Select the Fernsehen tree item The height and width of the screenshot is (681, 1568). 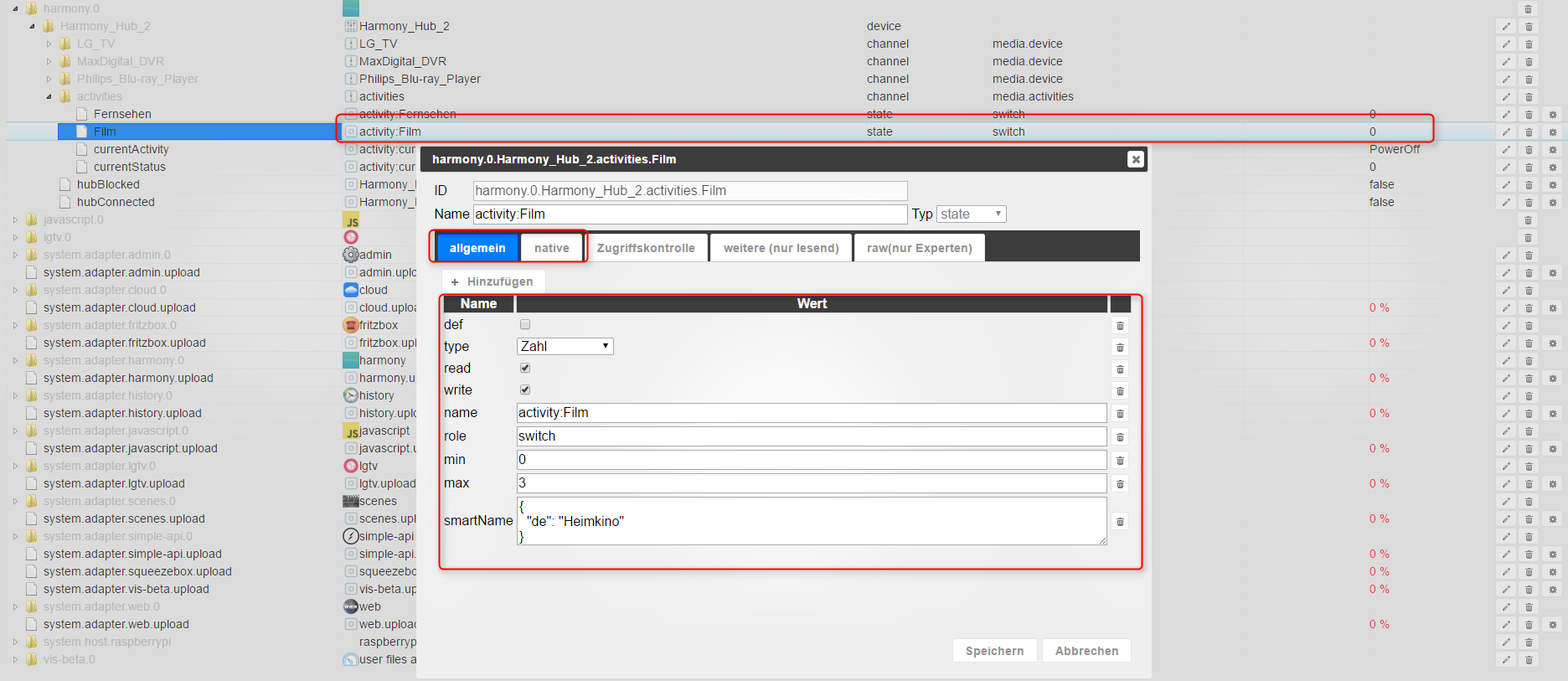coord(122,114)
